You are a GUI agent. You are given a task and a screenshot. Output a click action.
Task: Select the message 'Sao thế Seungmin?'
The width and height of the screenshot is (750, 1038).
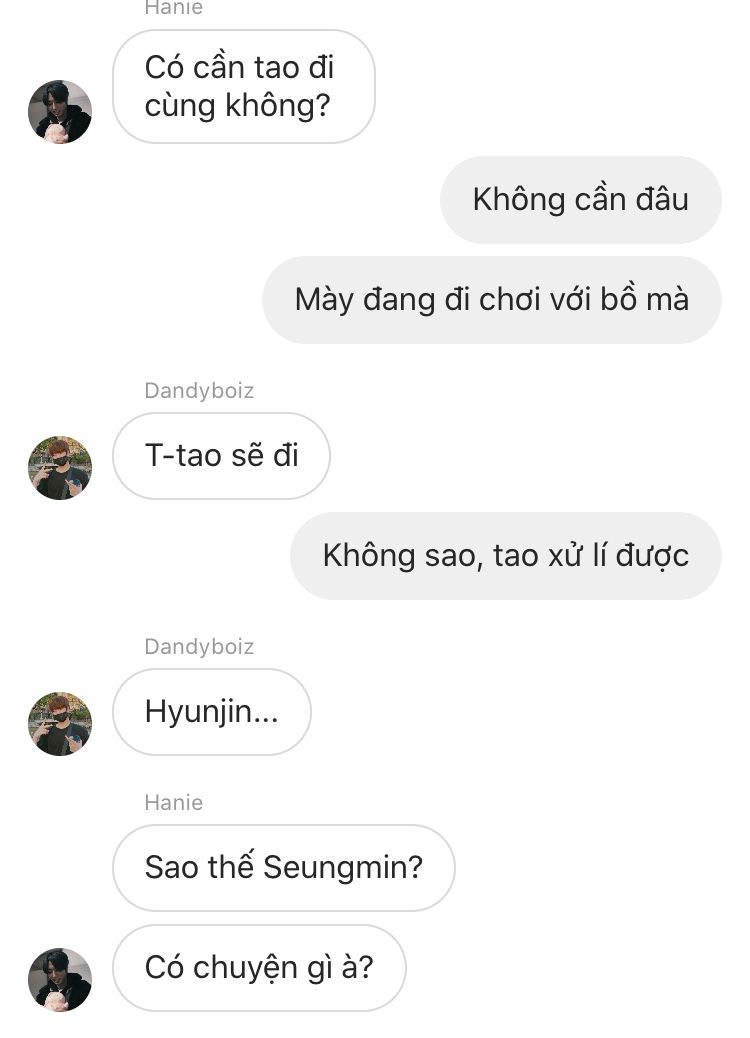284,868
